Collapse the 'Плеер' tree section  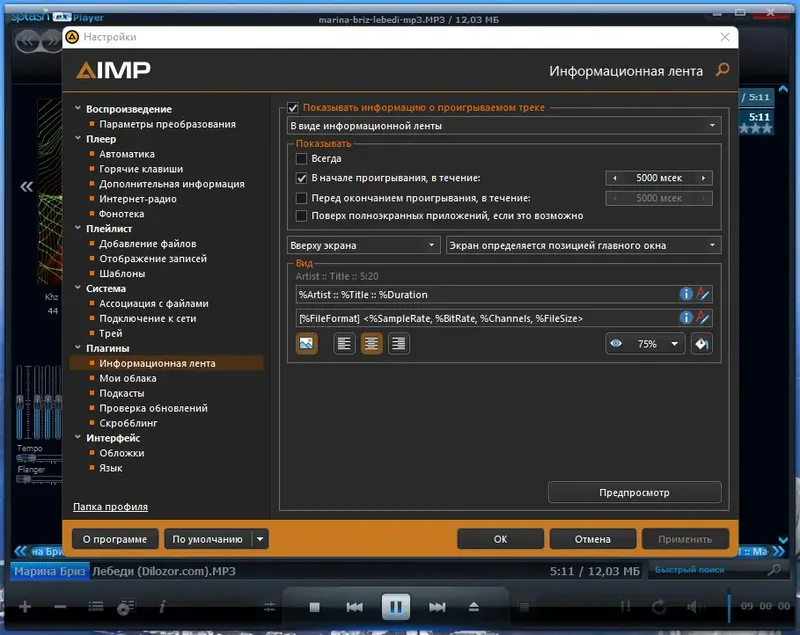(x=78, y=138)
